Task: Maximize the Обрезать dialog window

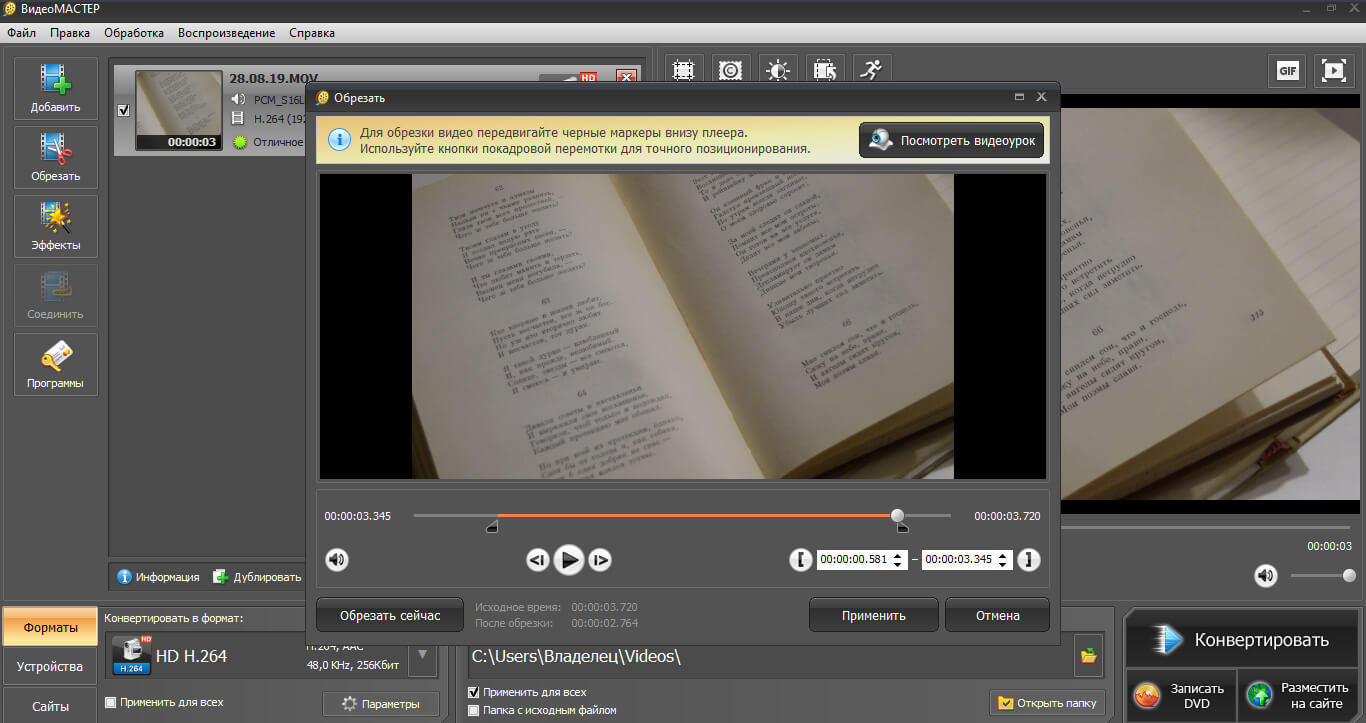Action: tap(1019, 97)
